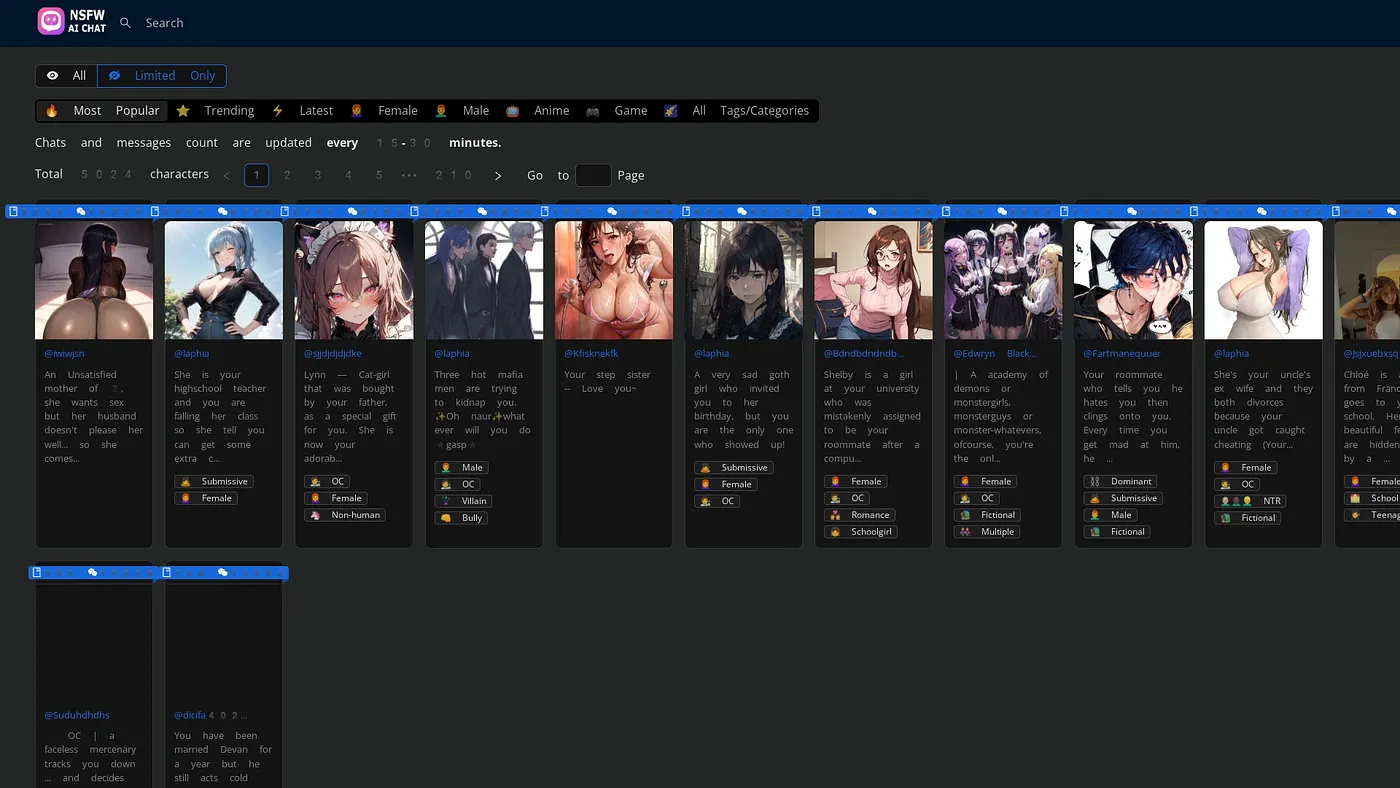Click the next page arrow
The width and height of the screenshot is (1400, 788).
(x=498, y=176)
